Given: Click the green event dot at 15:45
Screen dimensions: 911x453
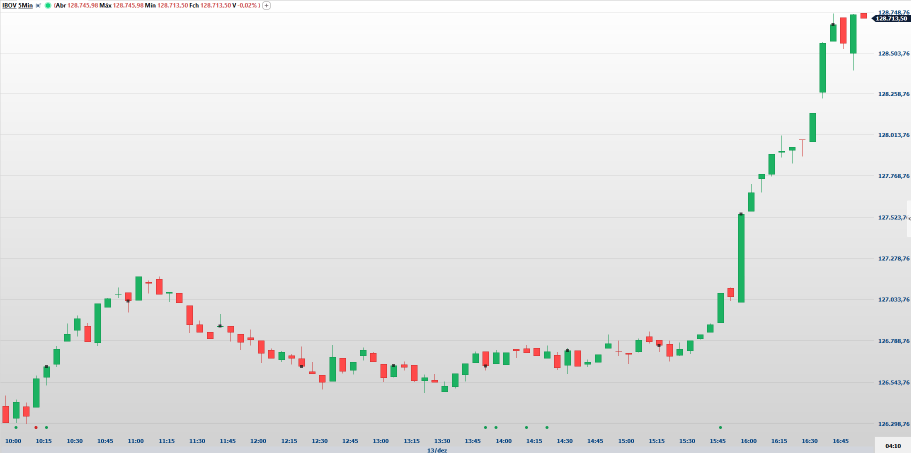Looking at the screenshot, I should 720,427.
